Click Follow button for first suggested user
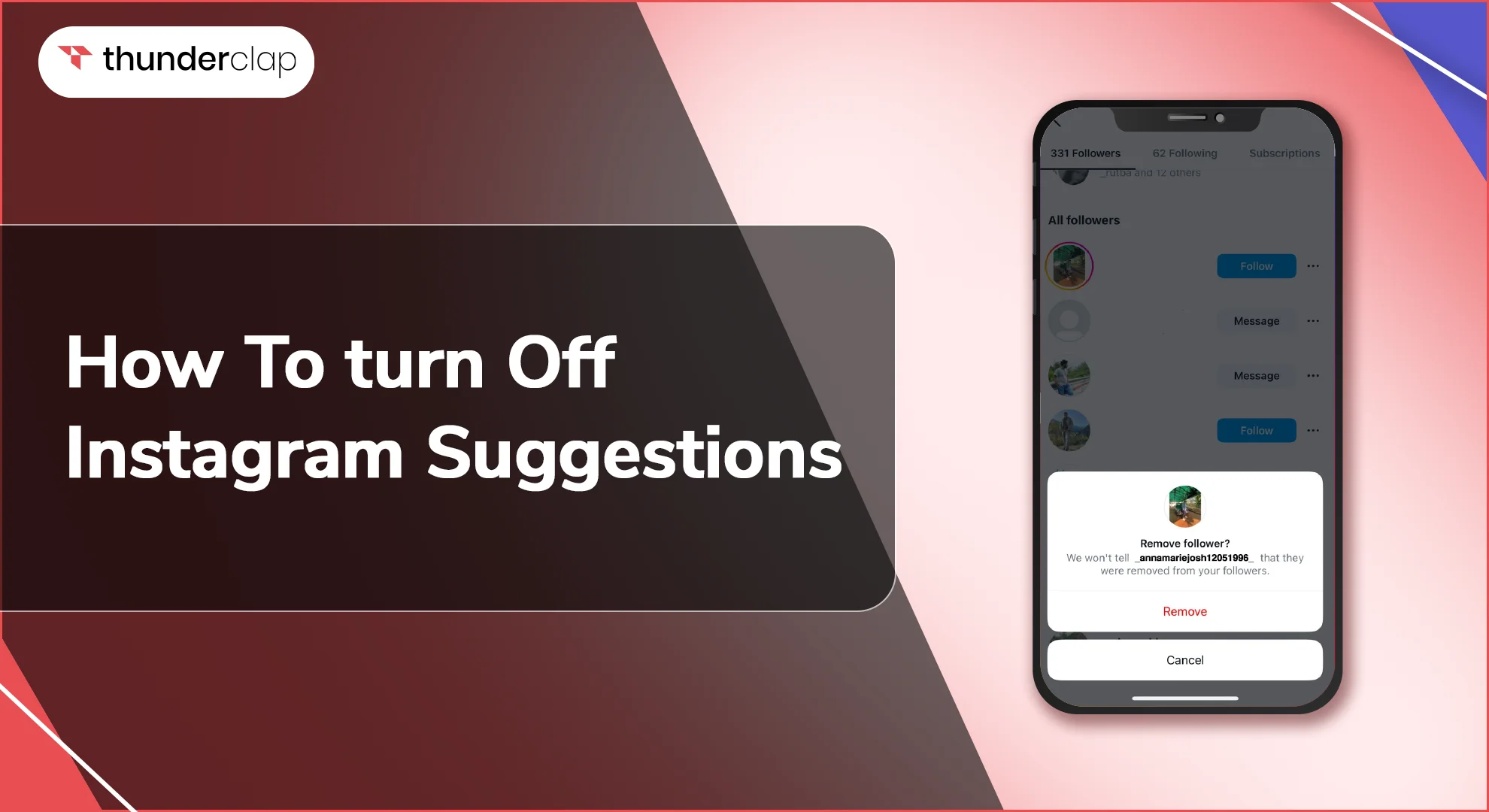Screen dimensions: 1489x812 click(x=1256, y=266)
